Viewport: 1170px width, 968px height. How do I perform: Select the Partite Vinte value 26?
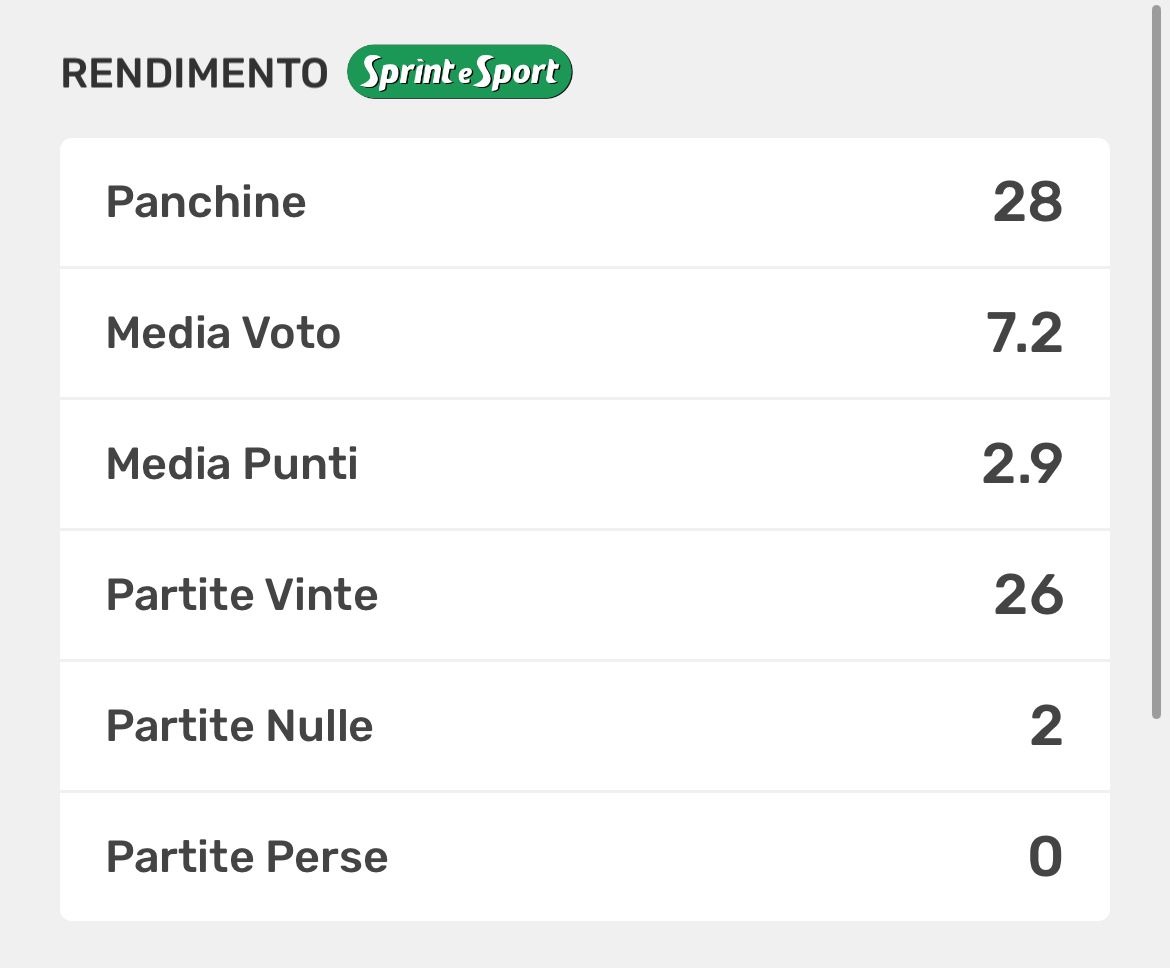[1028, 595]
